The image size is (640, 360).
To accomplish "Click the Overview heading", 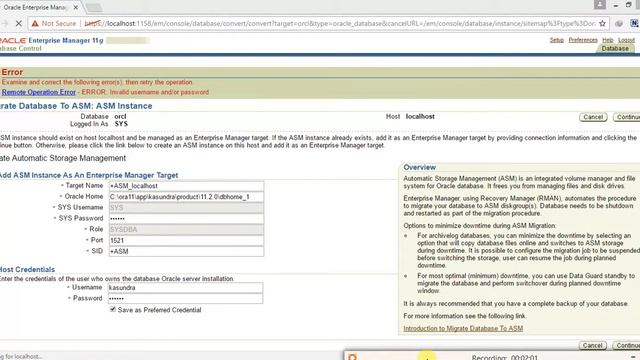I will click(419, 167).
